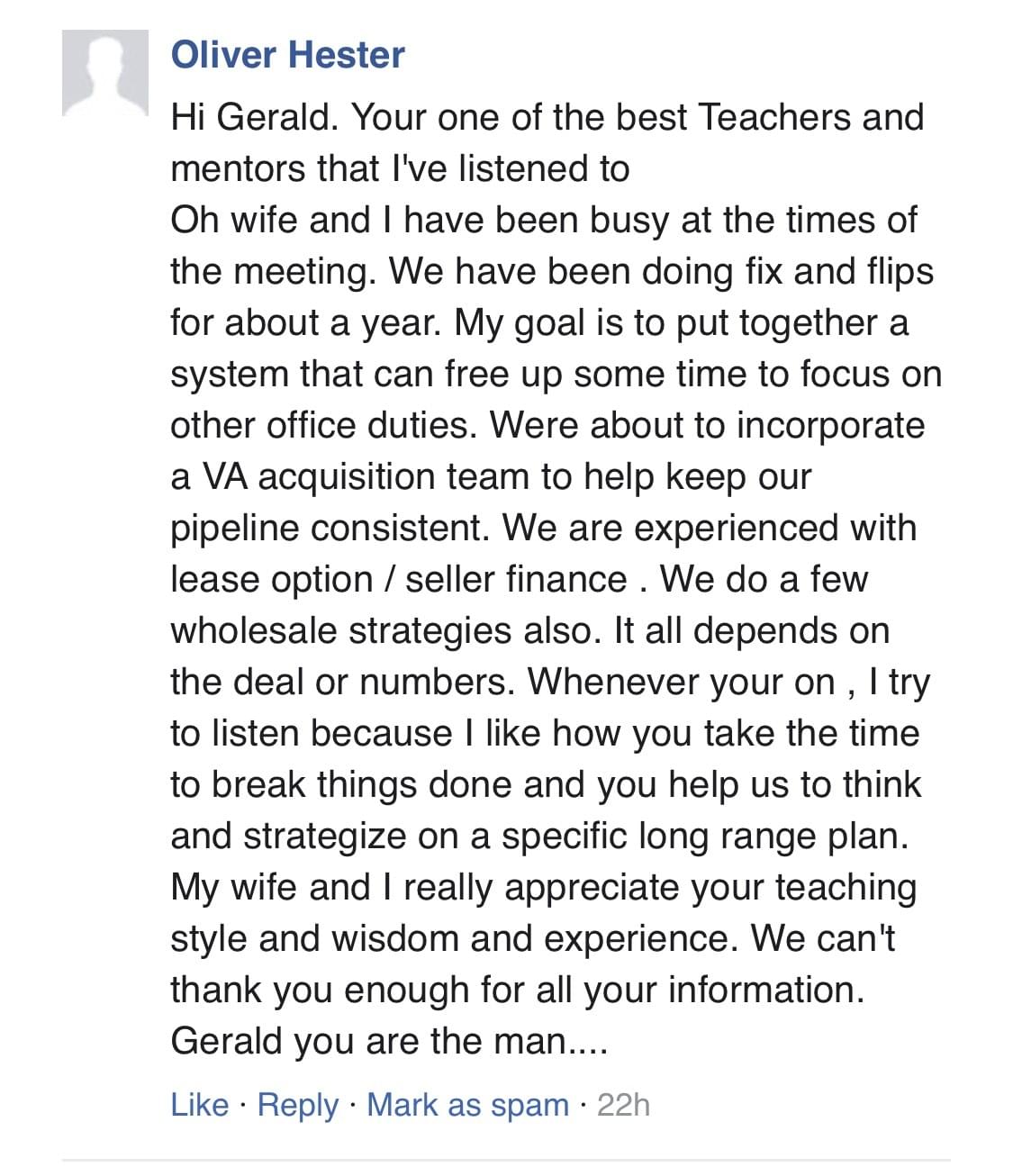This screenshot has width=1013, height=1176.
Task: Open Oliver Hester's profile name link
Action: 287,56
